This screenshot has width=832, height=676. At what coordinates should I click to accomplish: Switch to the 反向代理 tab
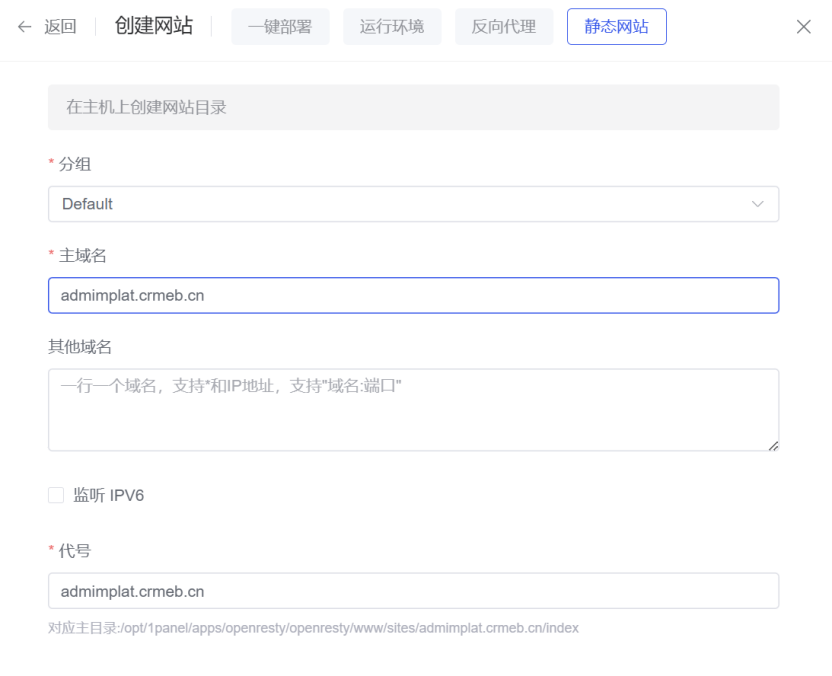pyautogui.click(x=504, y=27)
